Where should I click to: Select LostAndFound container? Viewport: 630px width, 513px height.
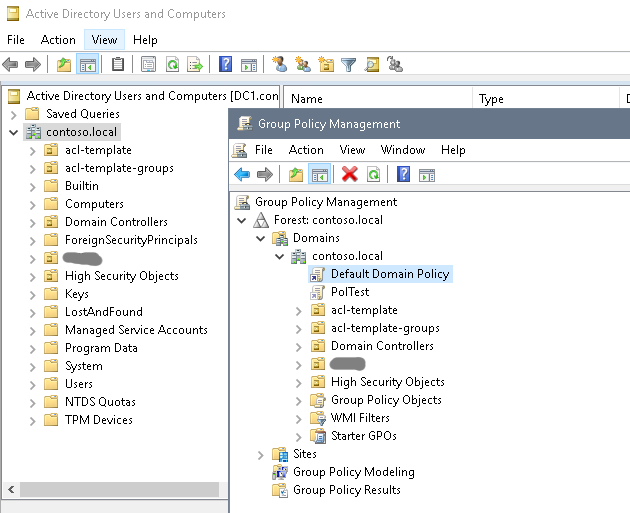[x=104, y=312]
